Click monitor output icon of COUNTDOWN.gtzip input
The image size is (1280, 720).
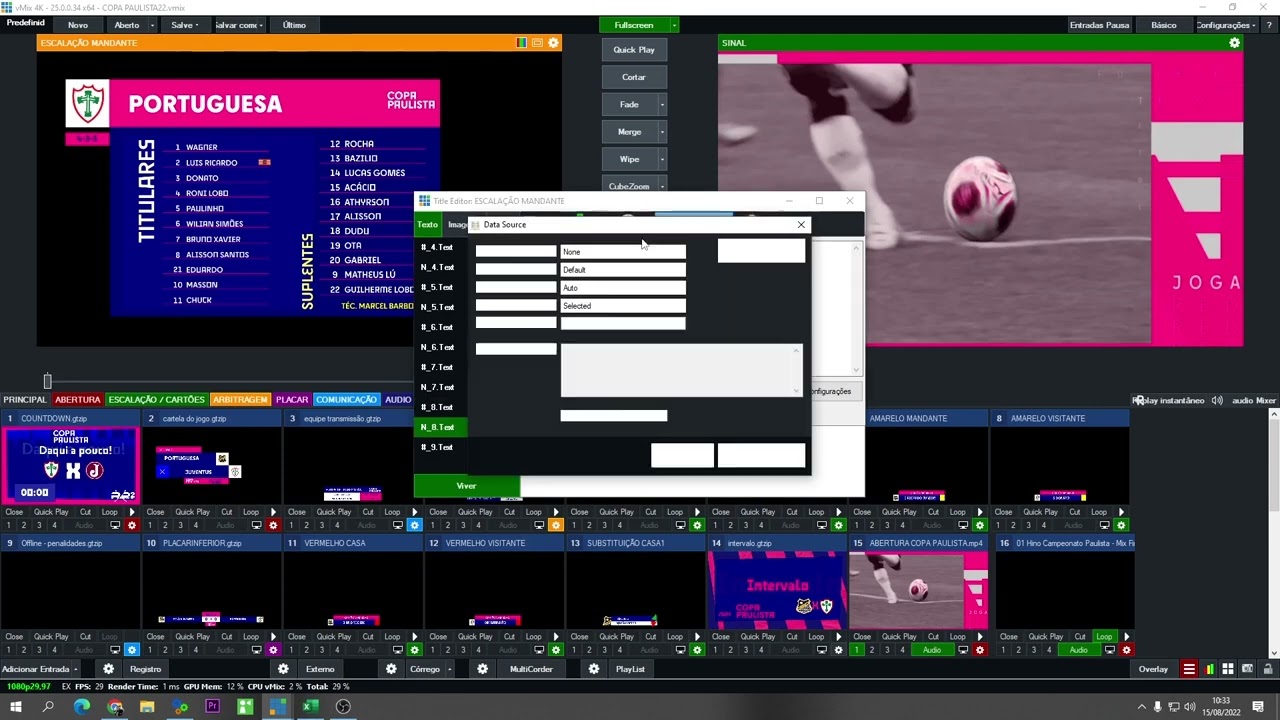(115, 525)
